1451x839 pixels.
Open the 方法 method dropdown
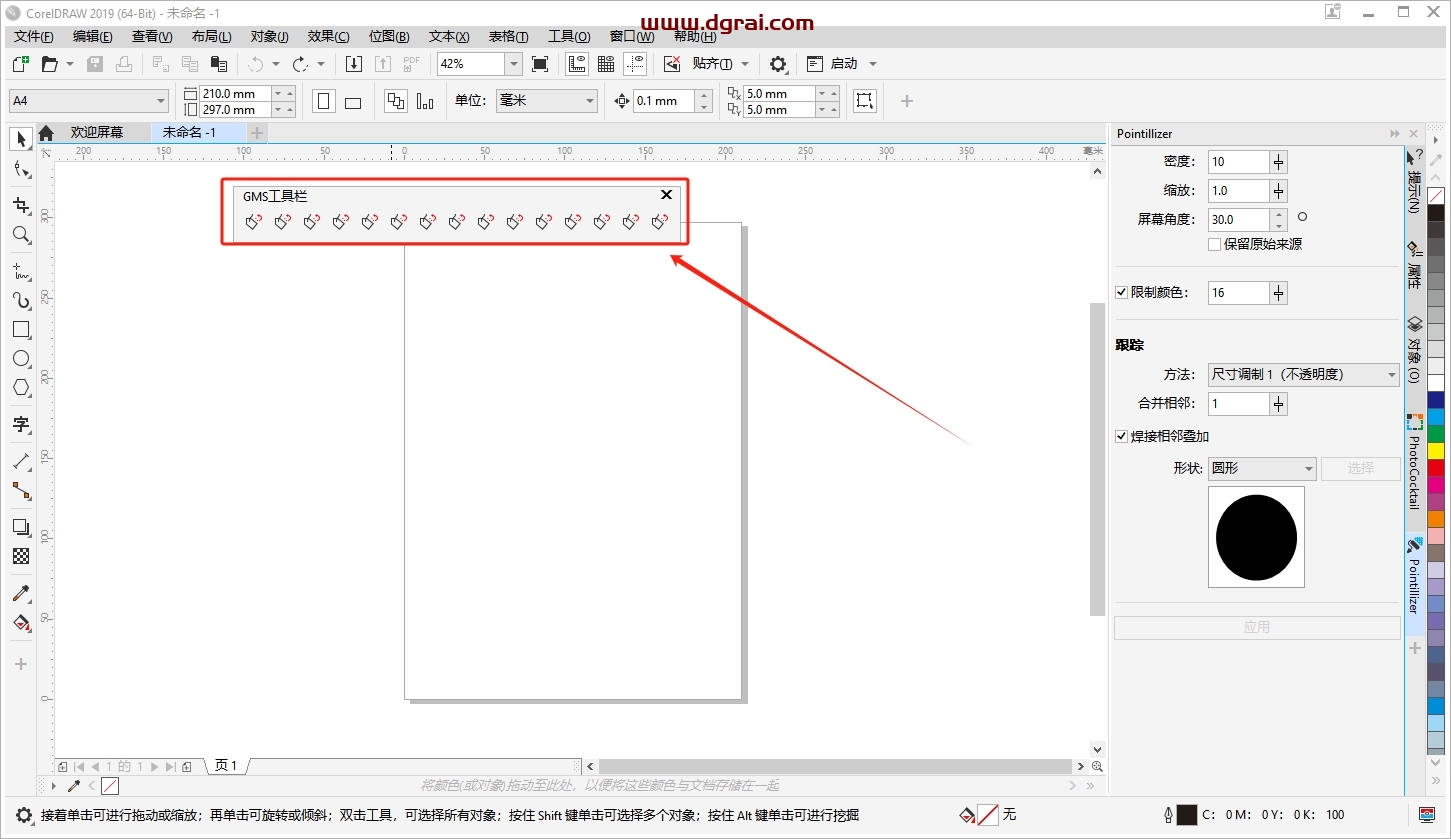coord(1303,375)
